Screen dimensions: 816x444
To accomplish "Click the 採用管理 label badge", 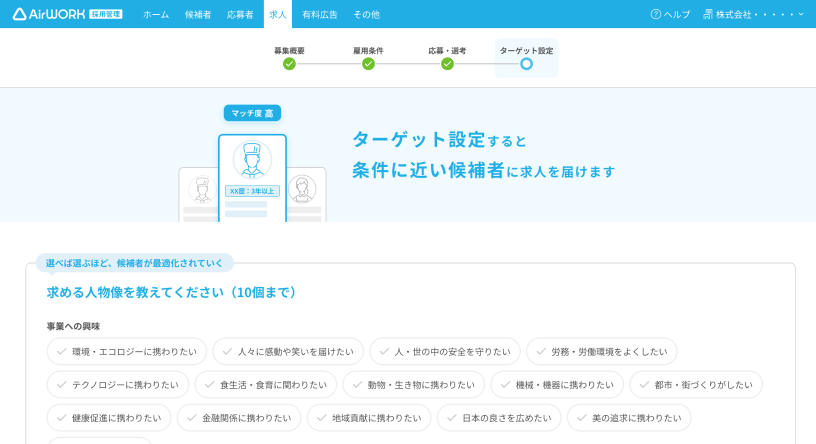I will 106,14.
